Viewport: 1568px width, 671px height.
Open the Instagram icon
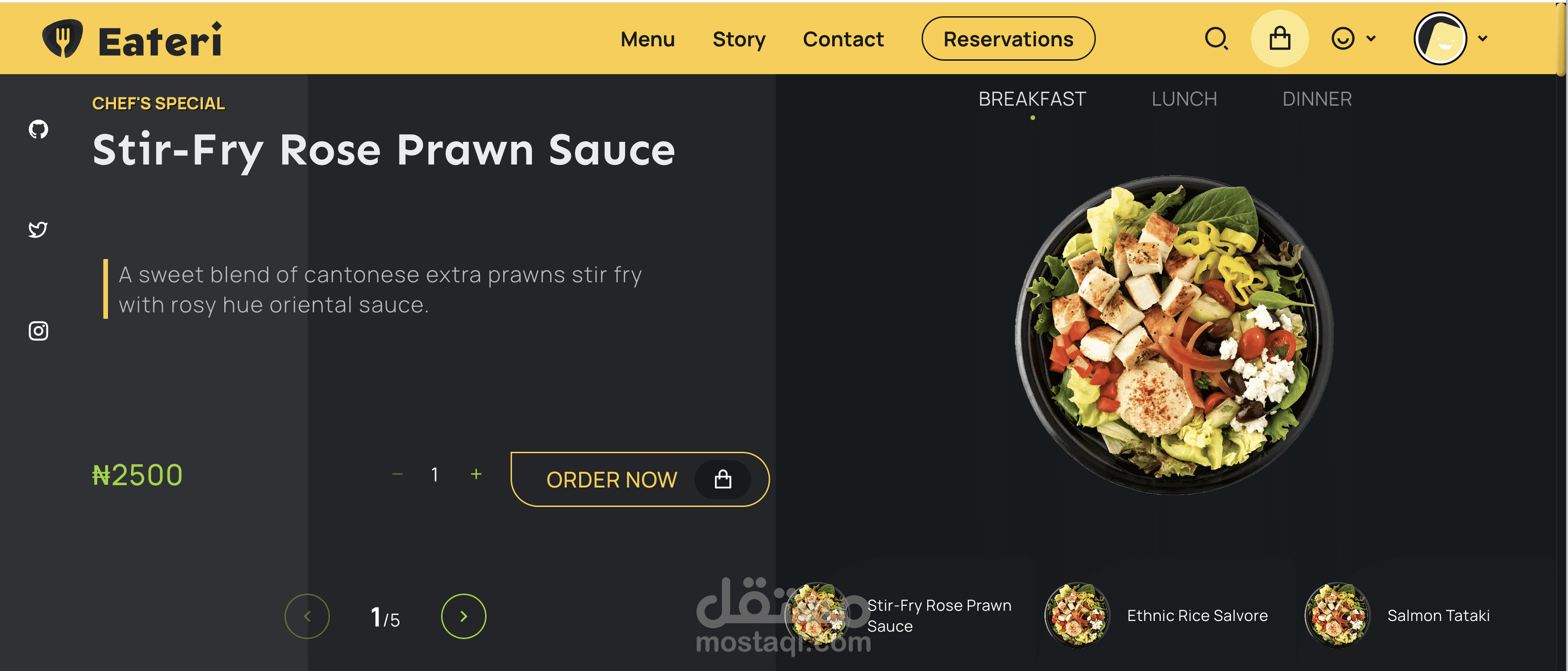(x=38, y=330)
